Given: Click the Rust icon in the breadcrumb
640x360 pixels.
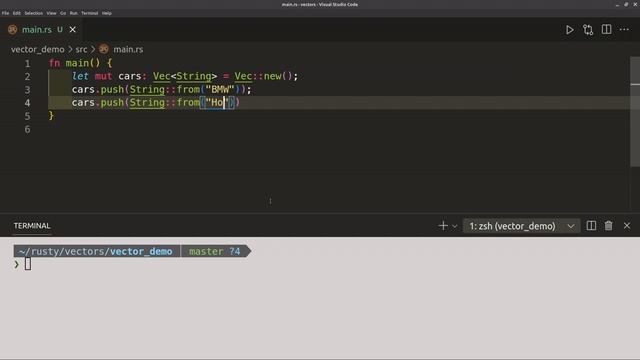Looking at the screenshot, I should click(104, 49).
